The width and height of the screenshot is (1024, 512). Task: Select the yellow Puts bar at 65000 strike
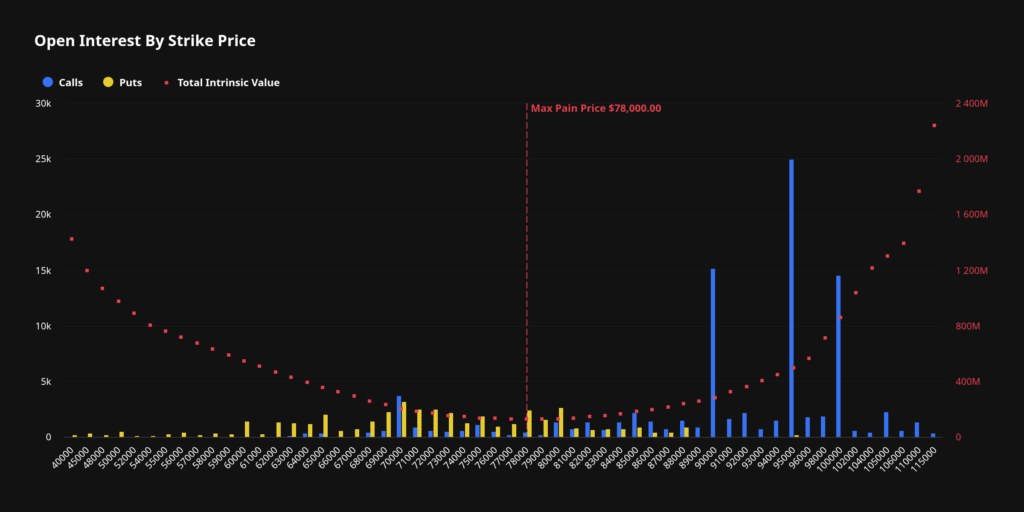325,426
